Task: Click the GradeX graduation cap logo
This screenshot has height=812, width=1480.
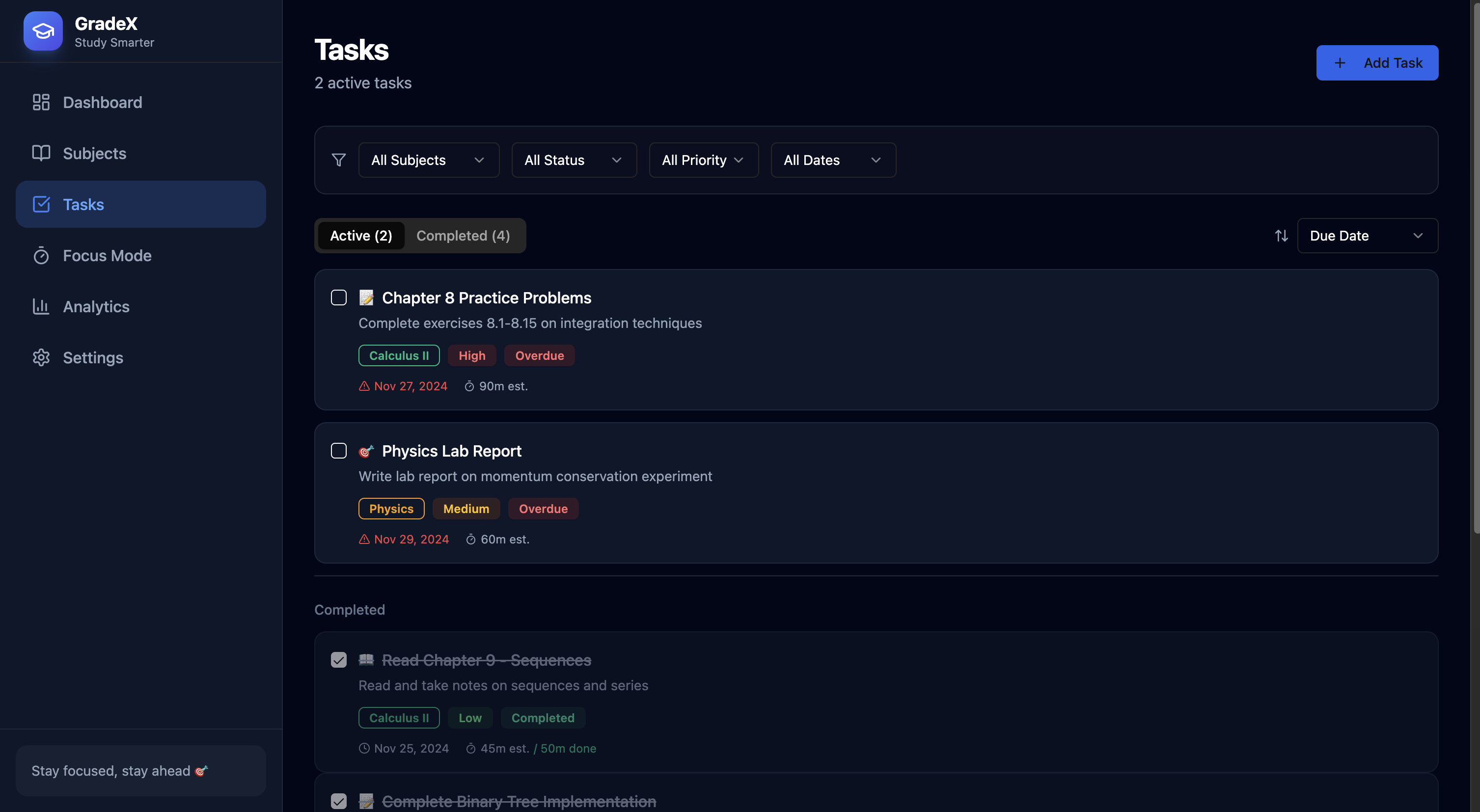Action: (x=43, y=31)
